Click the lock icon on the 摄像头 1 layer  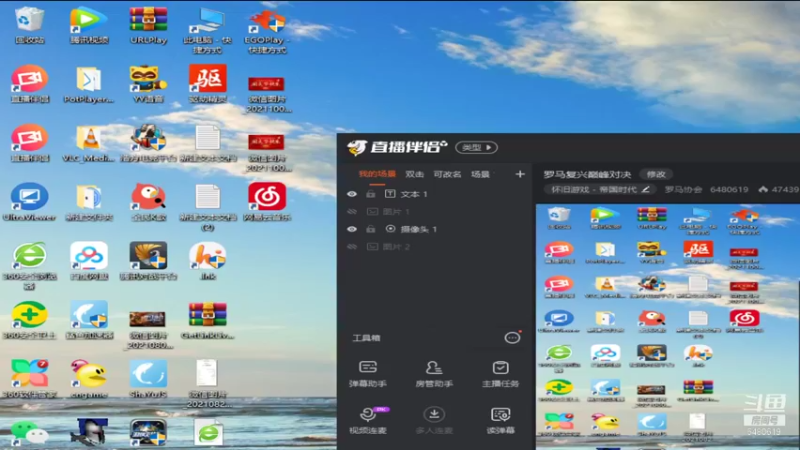pyautogui.click(x=371, y=229)
